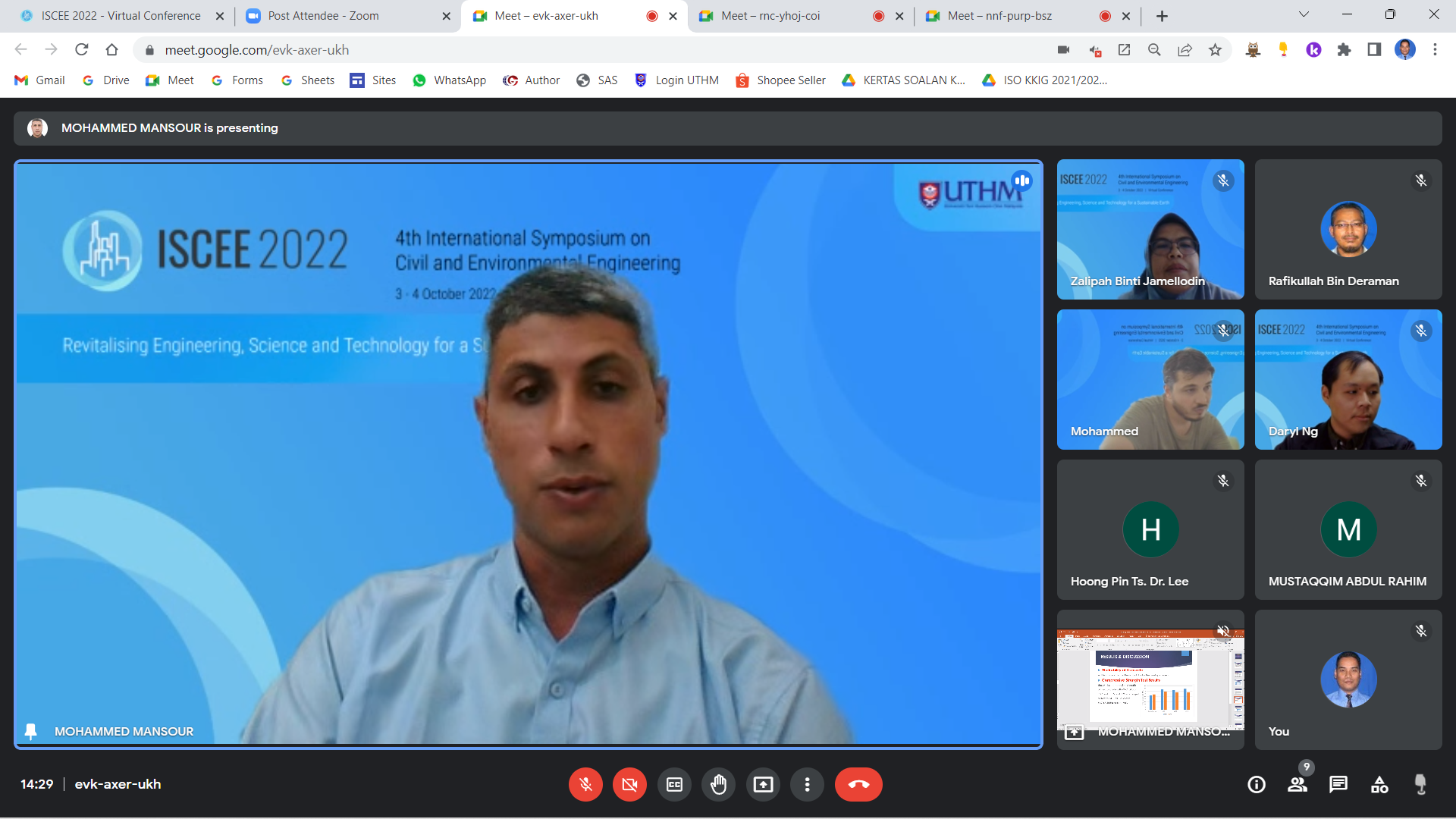
Task: Open Drive bookmark
Action: (x=106, y=80)
